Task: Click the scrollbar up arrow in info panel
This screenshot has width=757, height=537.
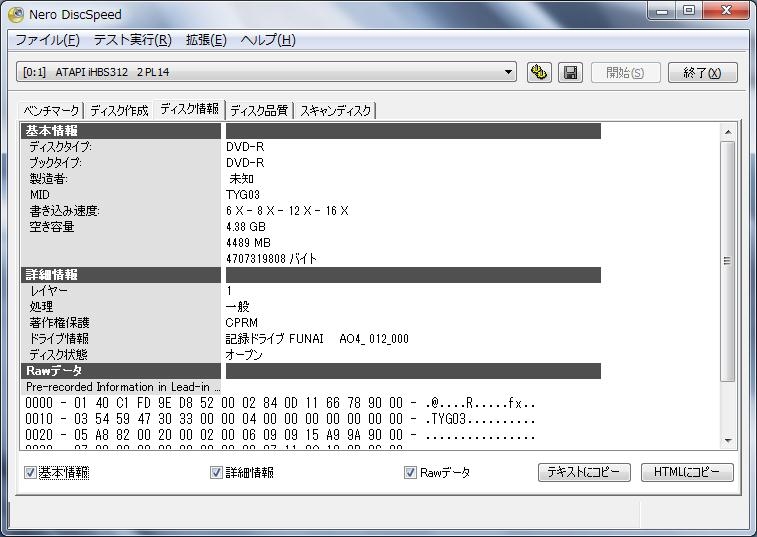Action: 727,132
